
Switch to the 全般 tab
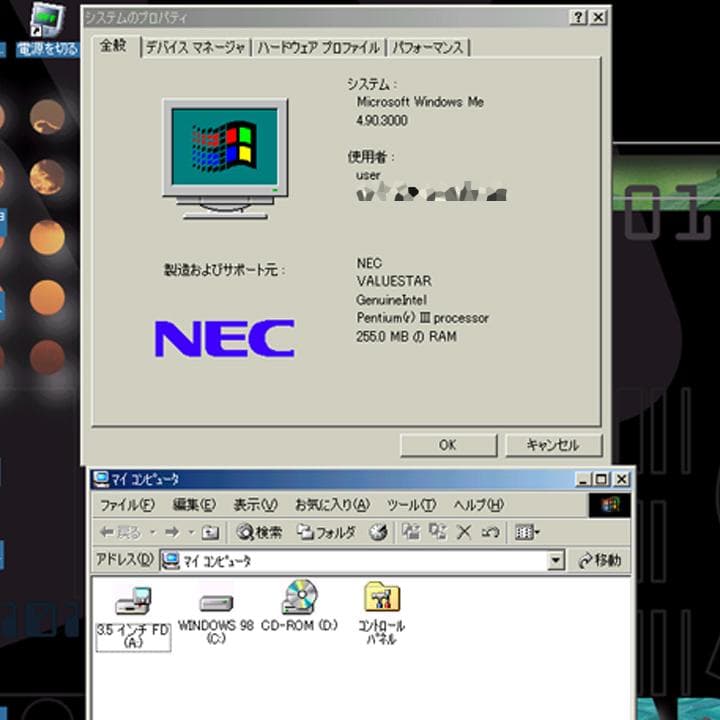[x=113, y=45]
